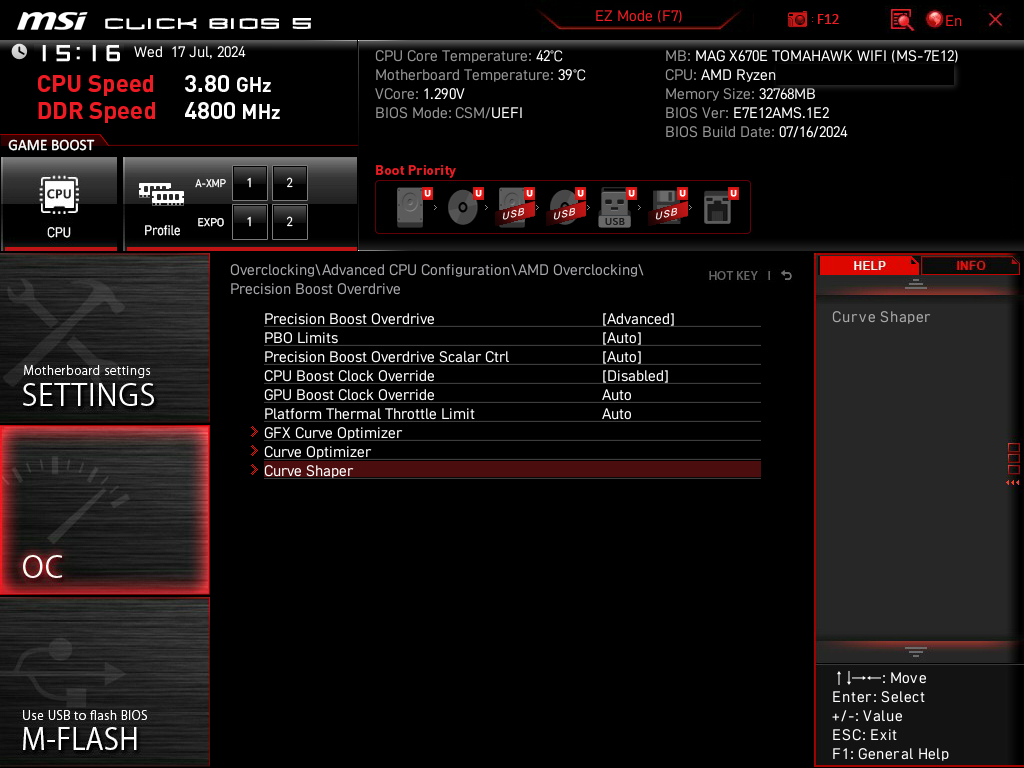Open Precision Boost Overdrive value dropdown
The image size is (1024, 768).
pyautogui.click(x=638, y=319)
